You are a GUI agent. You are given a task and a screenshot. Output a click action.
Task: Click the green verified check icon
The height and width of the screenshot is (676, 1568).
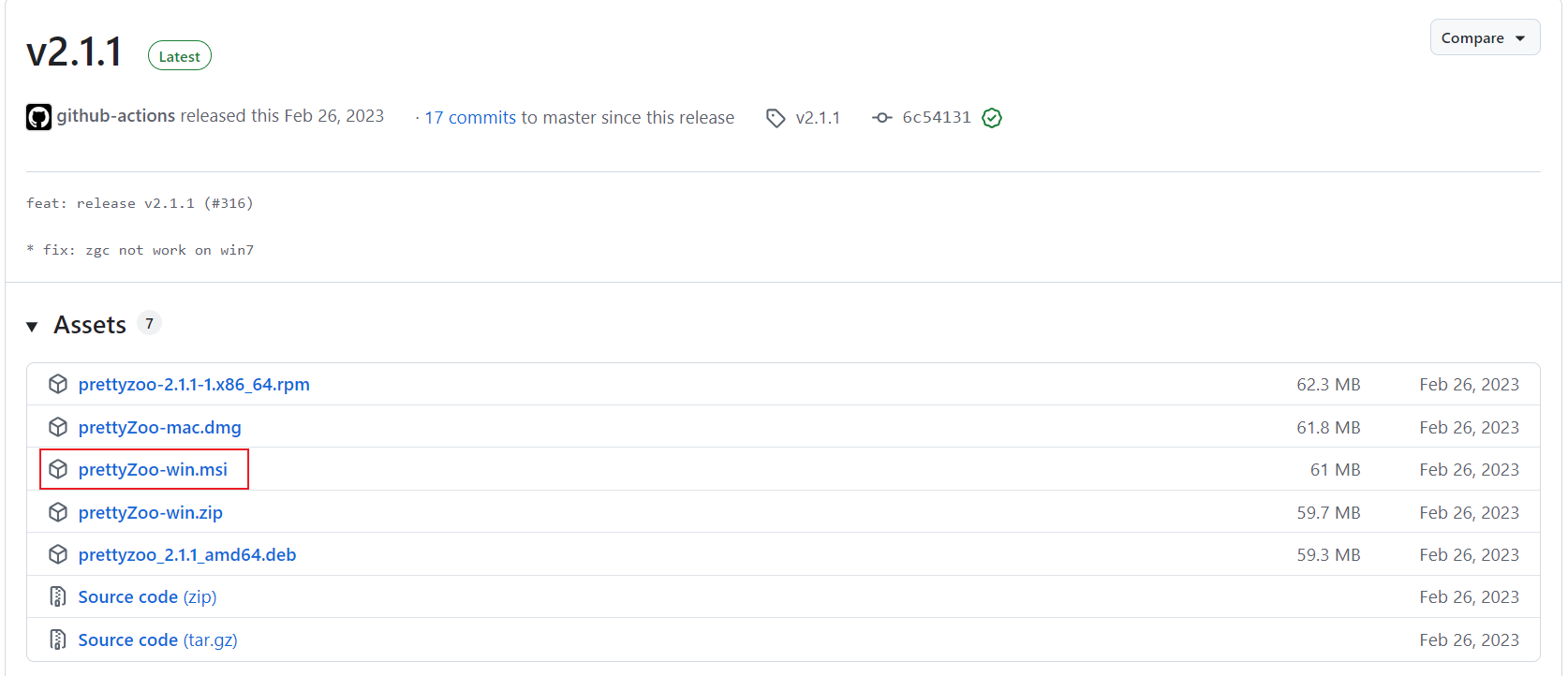tap(992, 118)
